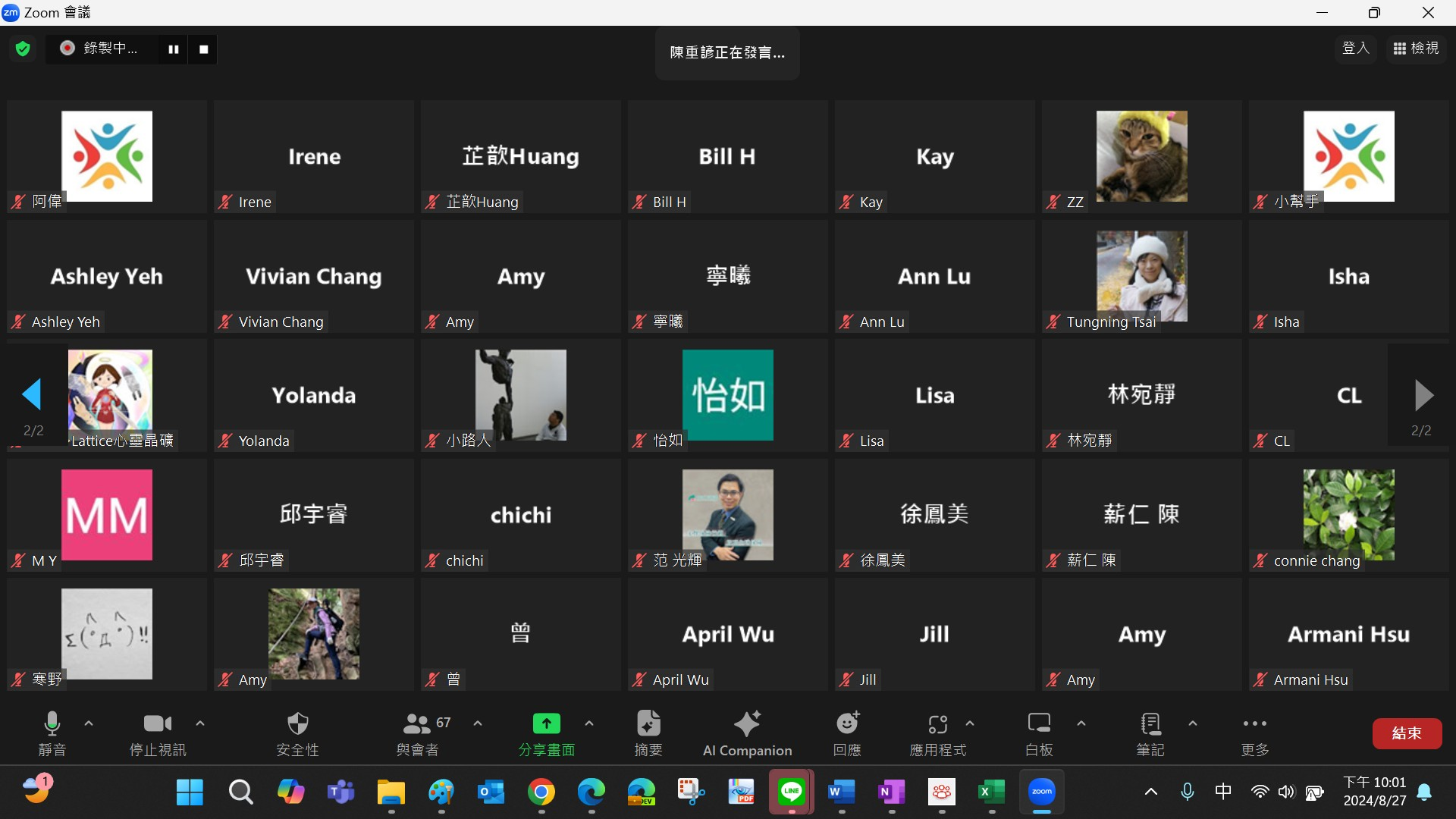Expand share screen options chevron
The height and width of the screenshot is (819, 1456).
point(589,723)
